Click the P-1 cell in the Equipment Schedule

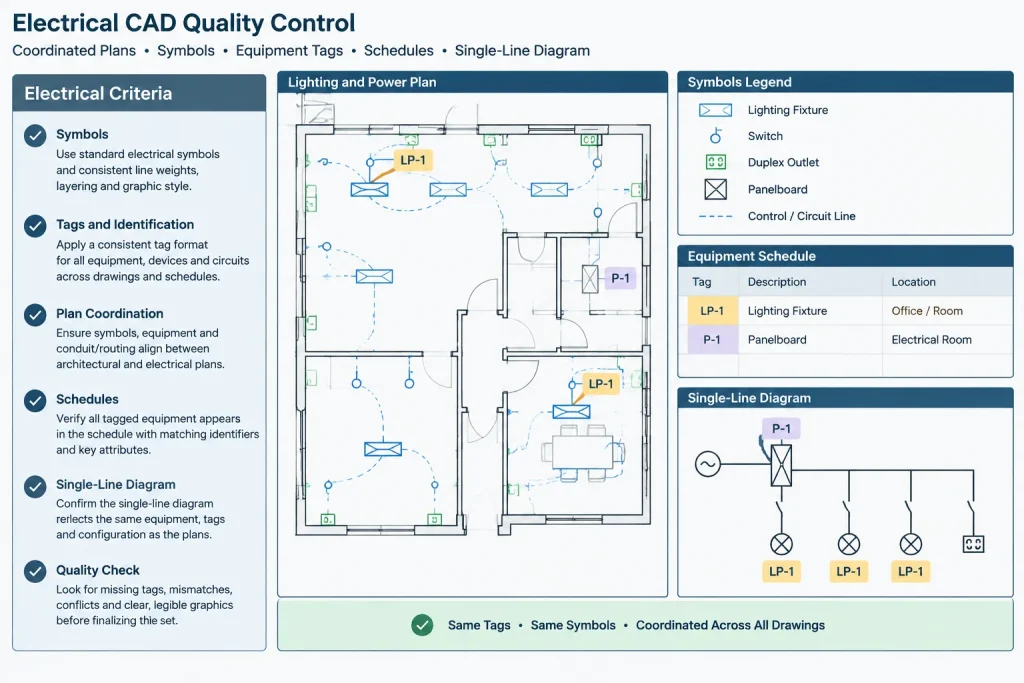click(712, 340)
